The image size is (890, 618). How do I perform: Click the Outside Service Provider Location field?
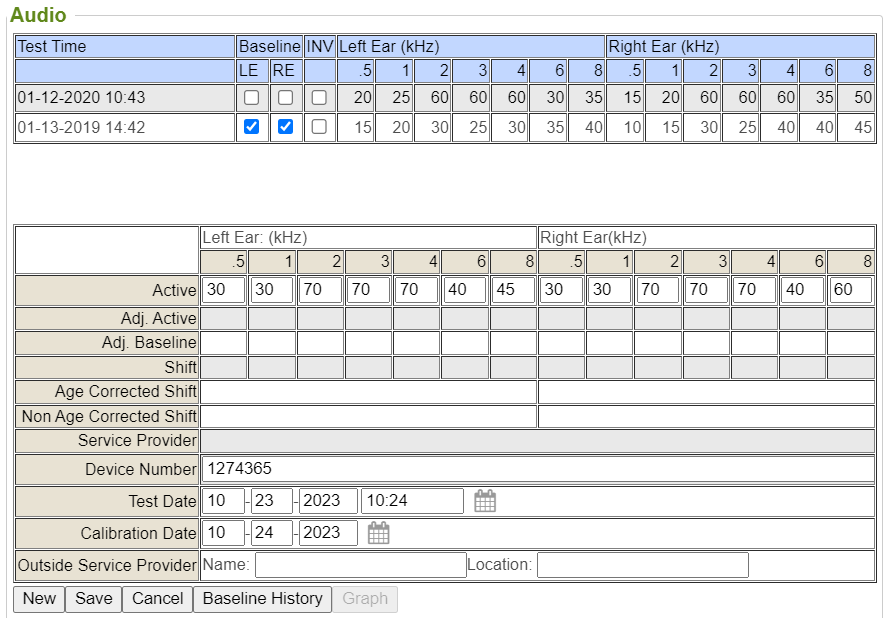[642, 565]
